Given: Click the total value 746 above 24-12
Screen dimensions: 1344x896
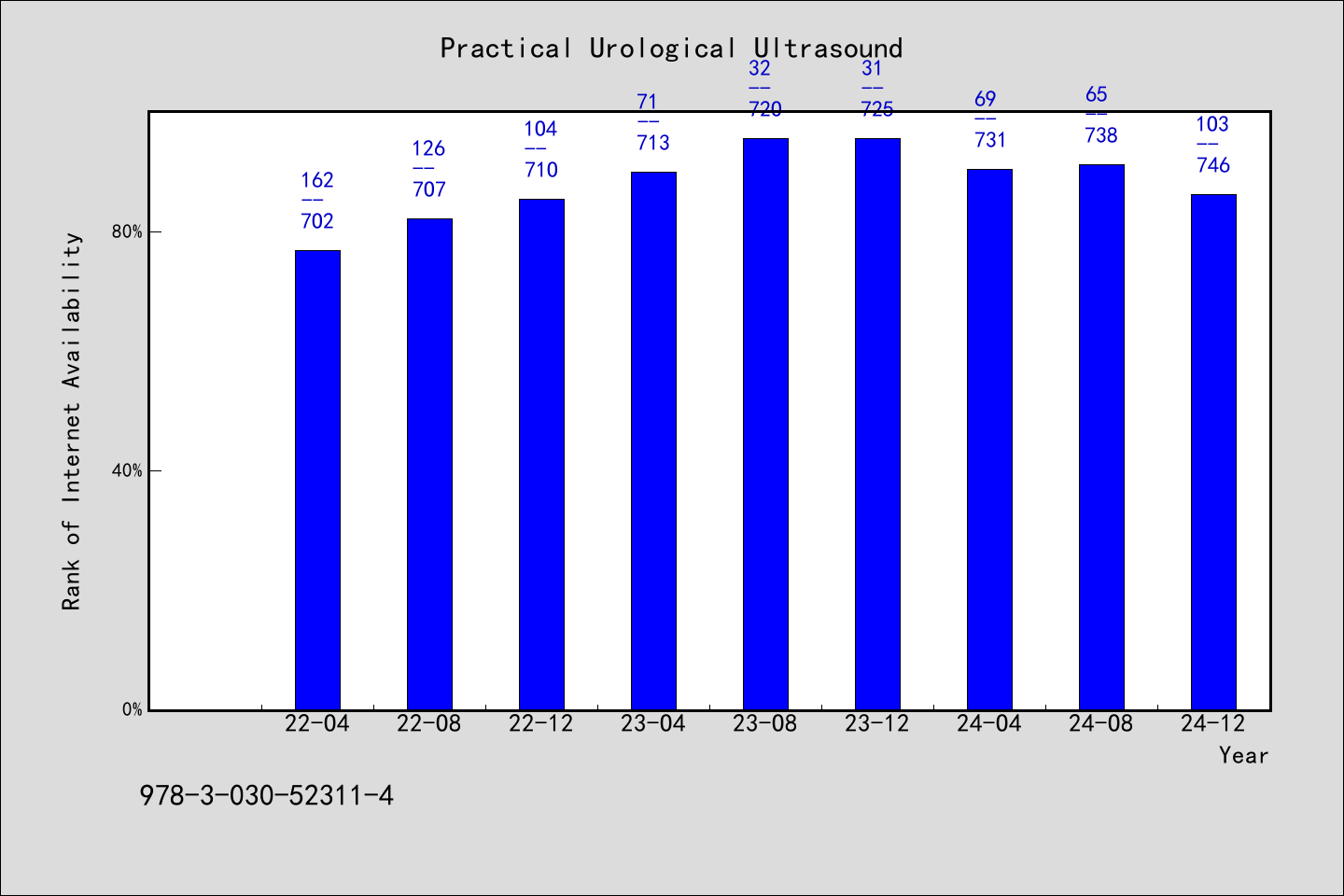Looking at the screenshot, I should pyautogui.click(x=1213, y=165).
